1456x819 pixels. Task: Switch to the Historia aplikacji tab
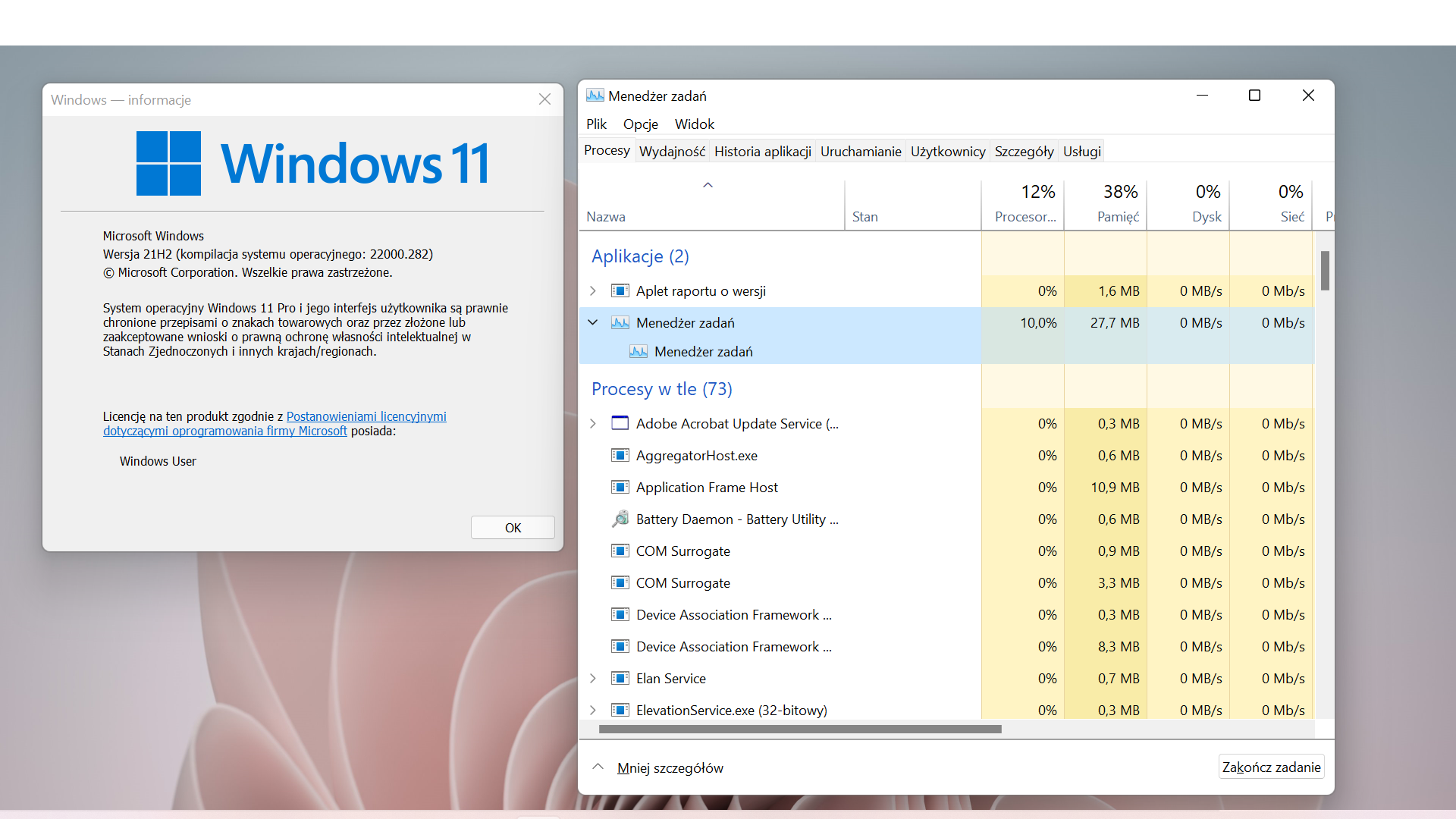pos(763,152)
